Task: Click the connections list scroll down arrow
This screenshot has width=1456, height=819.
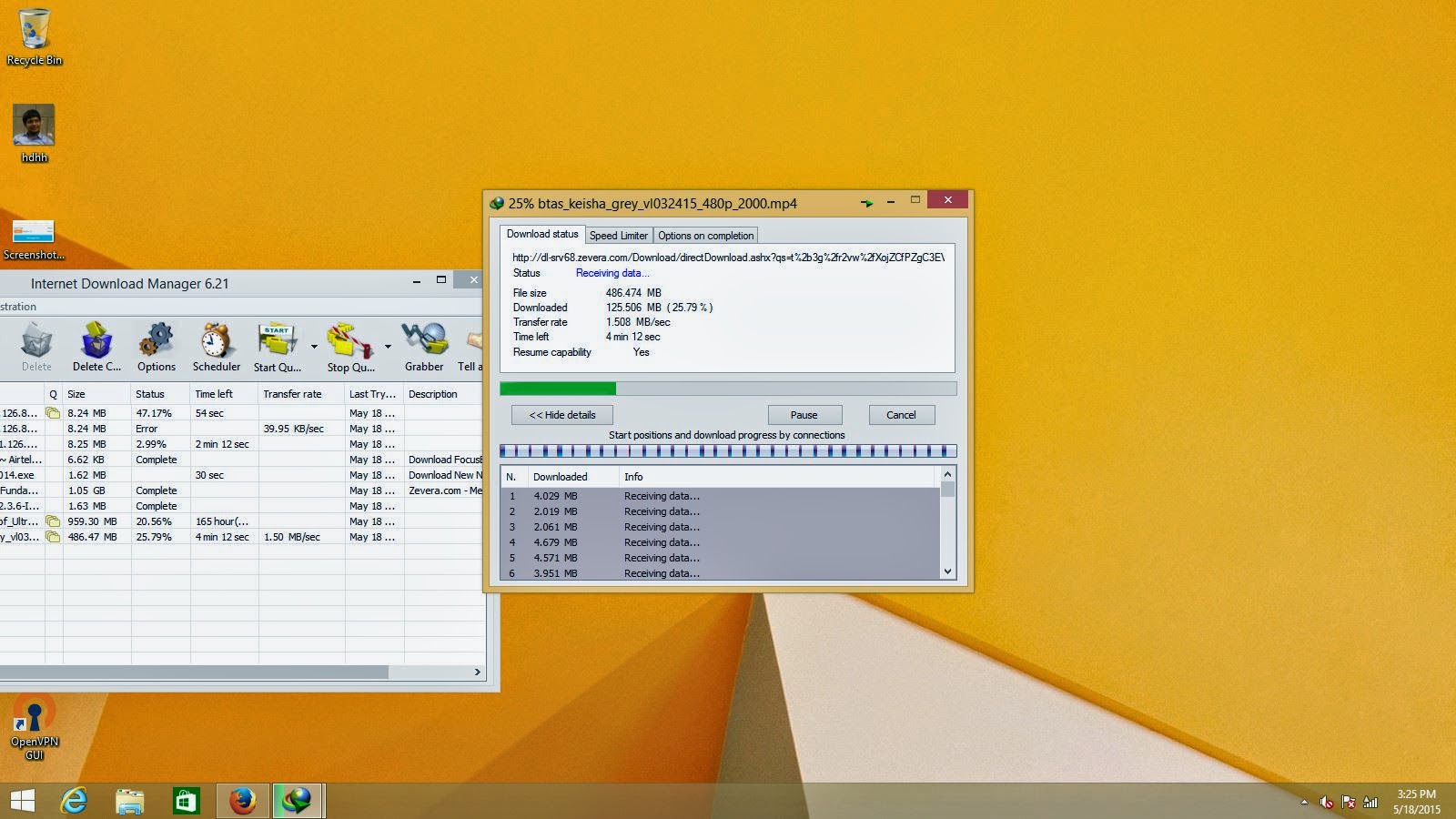Action: (947, 571)
